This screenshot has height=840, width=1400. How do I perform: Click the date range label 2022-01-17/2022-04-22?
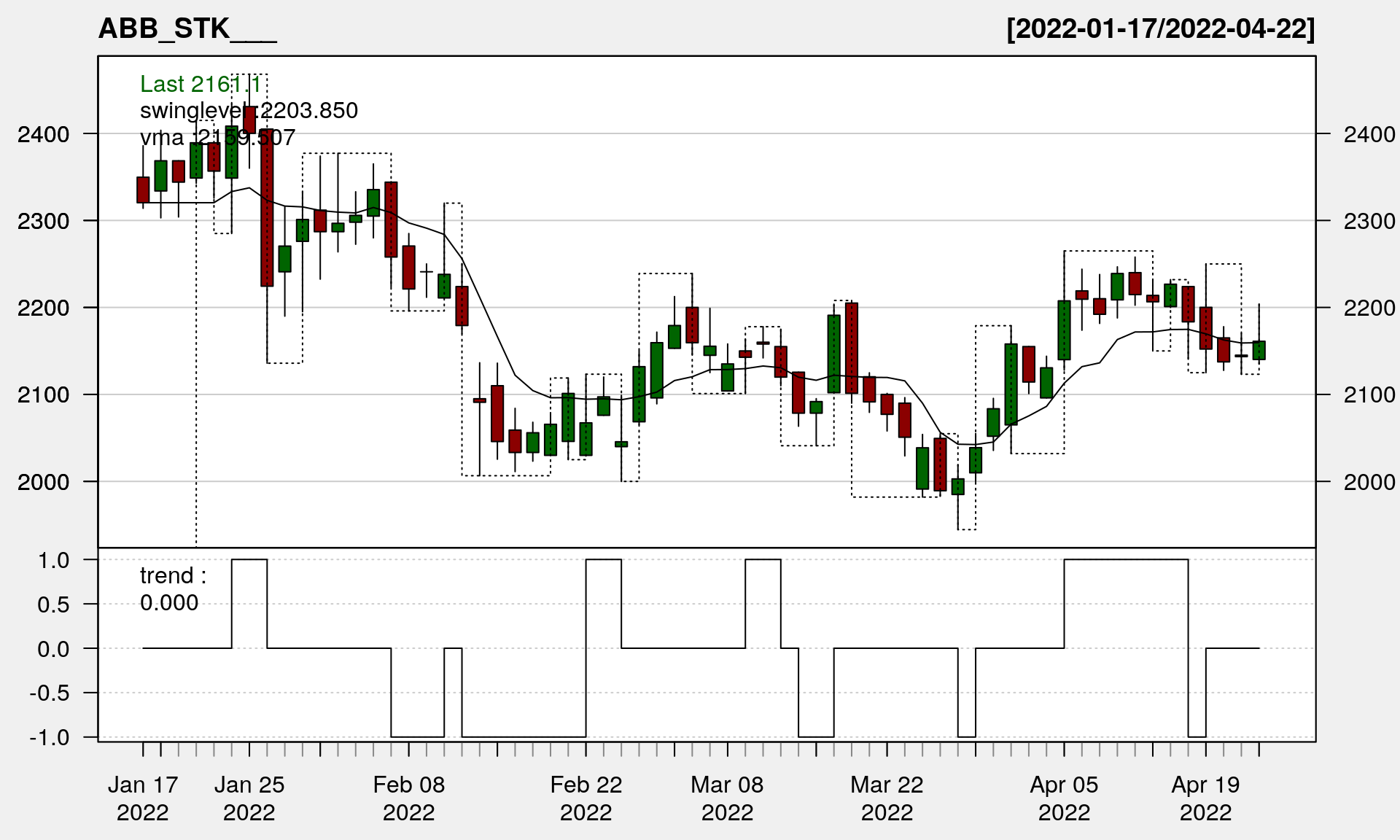1160,29
